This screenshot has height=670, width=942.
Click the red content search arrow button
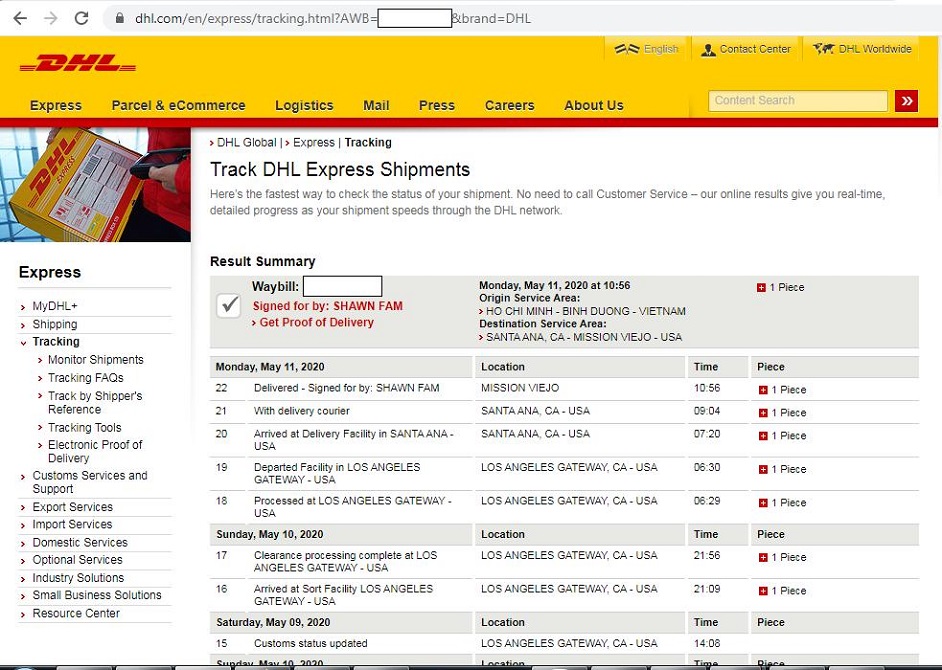coord(907,101)
